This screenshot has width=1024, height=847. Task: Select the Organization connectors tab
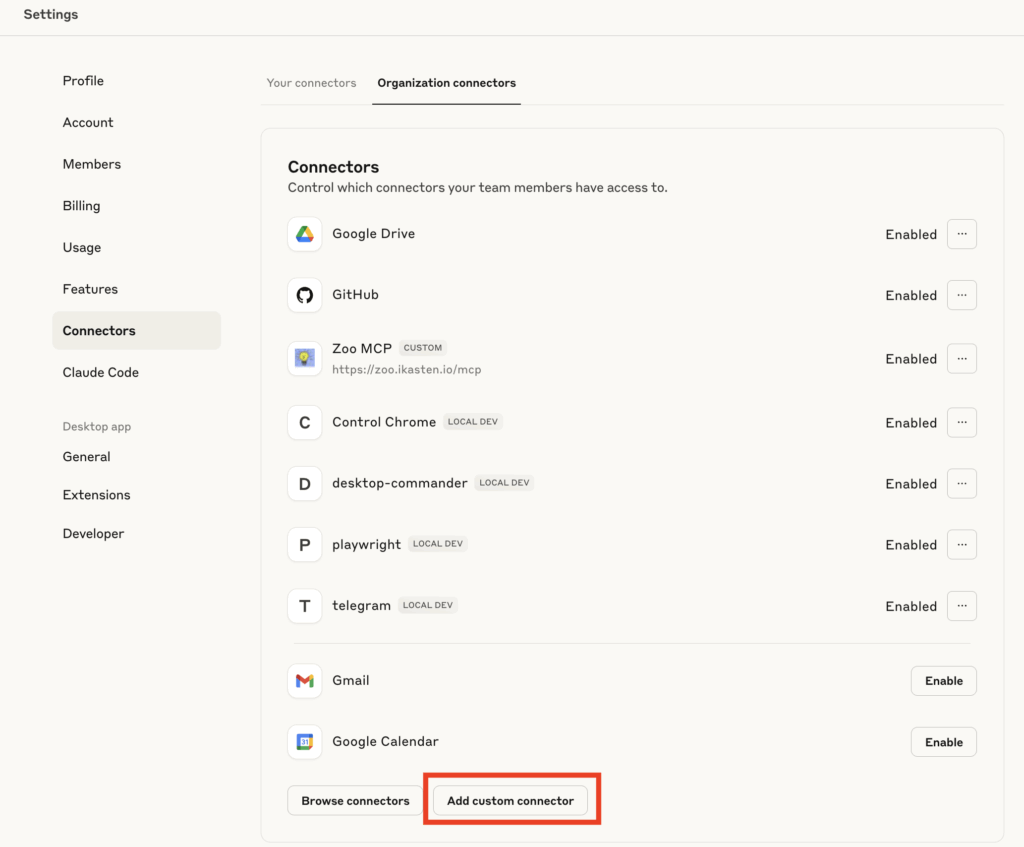click(446, 83)
